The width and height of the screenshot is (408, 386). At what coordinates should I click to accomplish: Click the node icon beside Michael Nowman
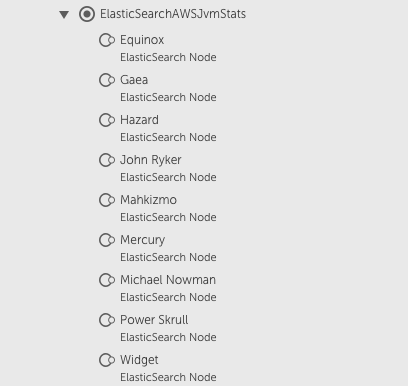pos(107,280)
